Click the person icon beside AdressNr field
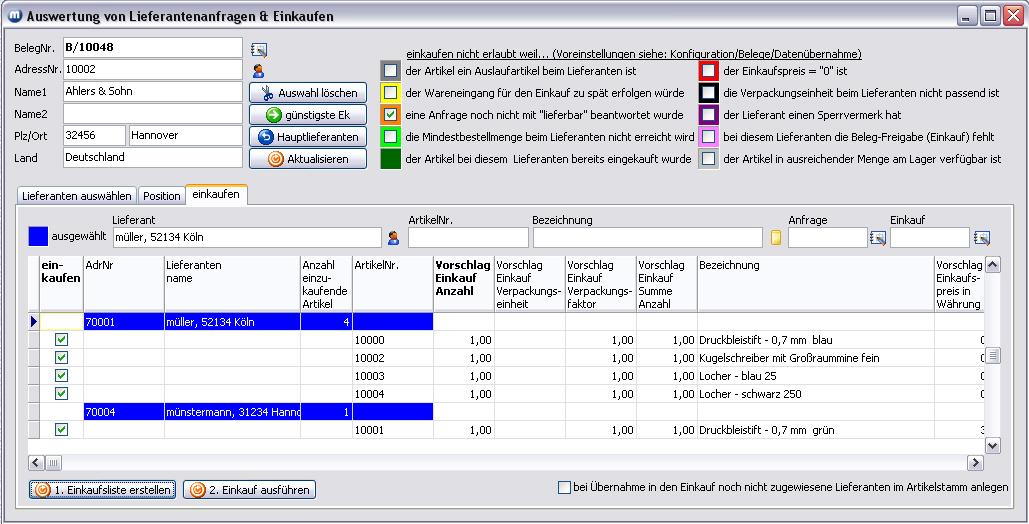This screenshot has height=524, width=1029. tap(258, 71)
